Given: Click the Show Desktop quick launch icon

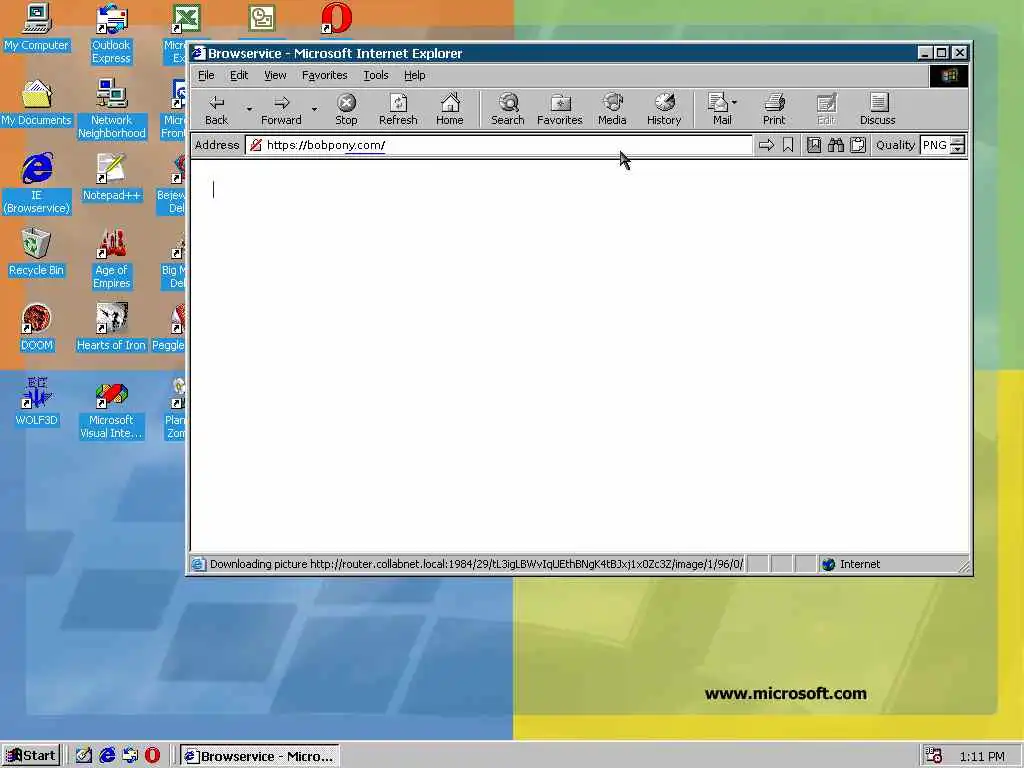Looking at the screenshot, I should (84, 756).
